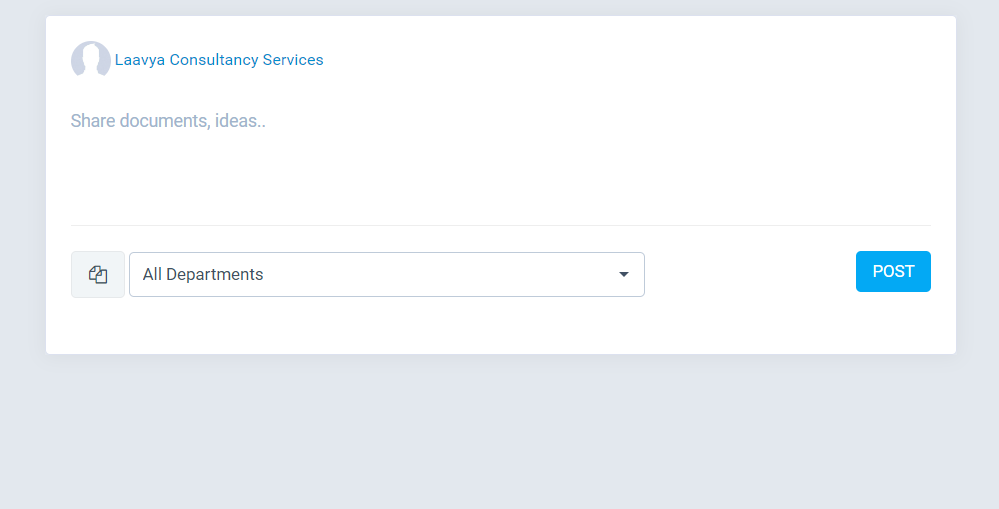Click the grey silhouette profile image
The image size is (999, 509).
91,59
